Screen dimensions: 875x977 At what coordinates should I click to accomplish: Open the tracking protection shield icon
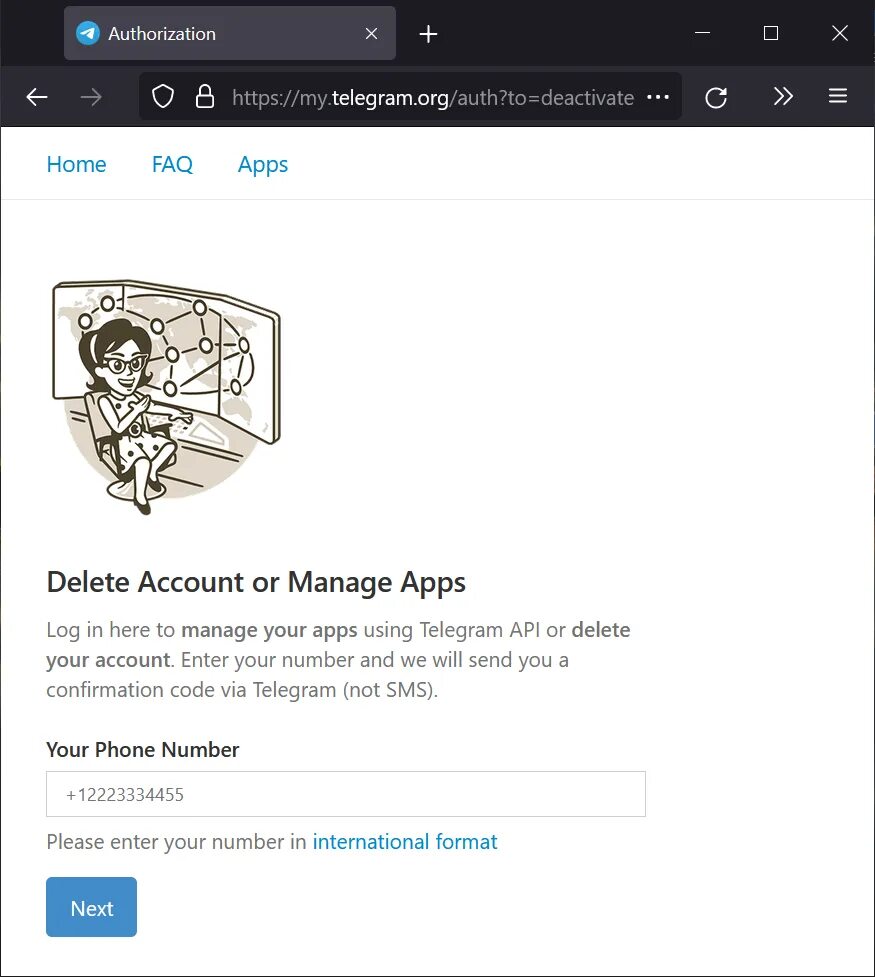click(x=163, y=97)
